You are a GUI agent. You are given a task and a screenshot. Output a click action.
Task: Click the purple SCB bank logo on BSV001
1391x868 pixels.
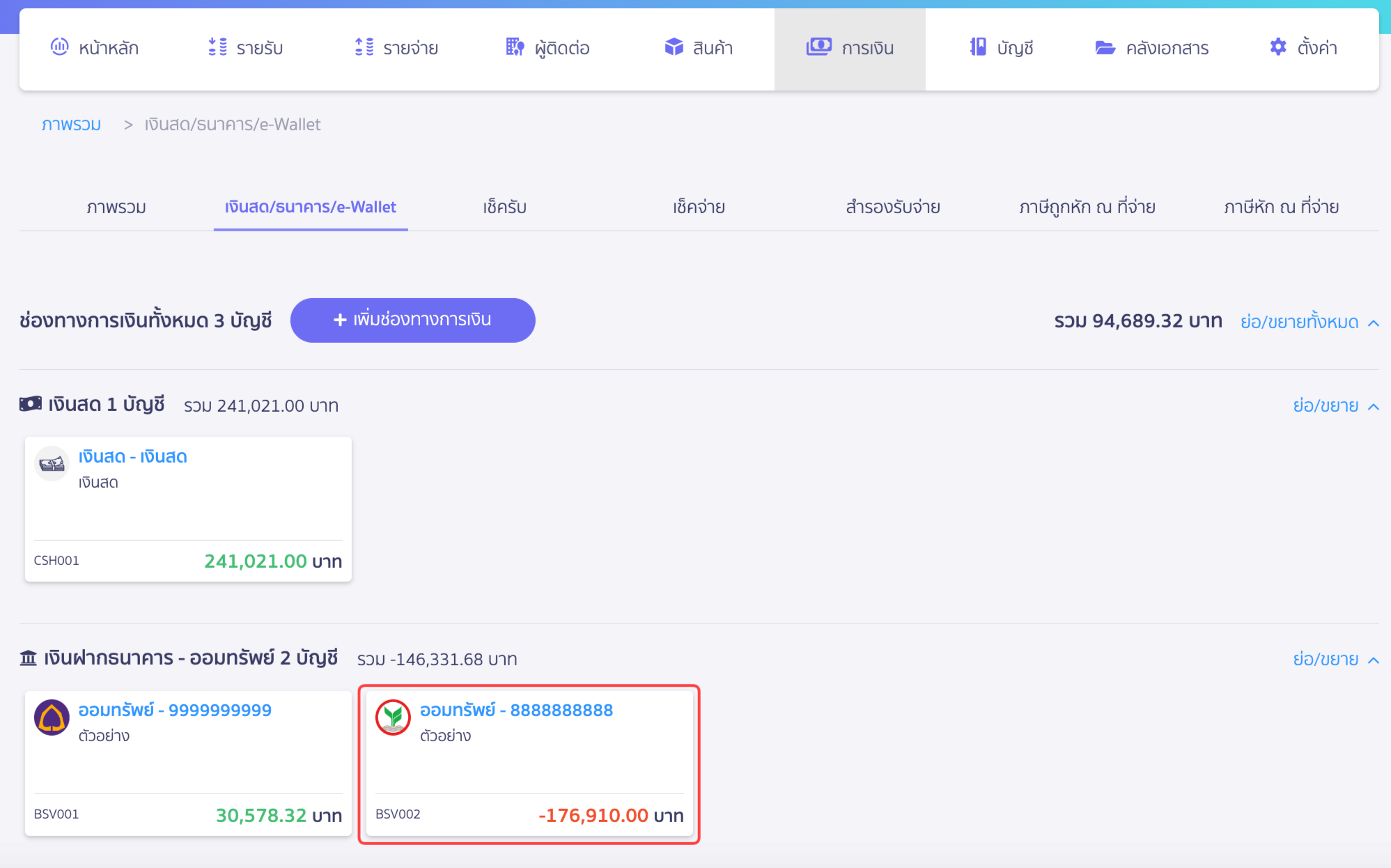[52, 718]
